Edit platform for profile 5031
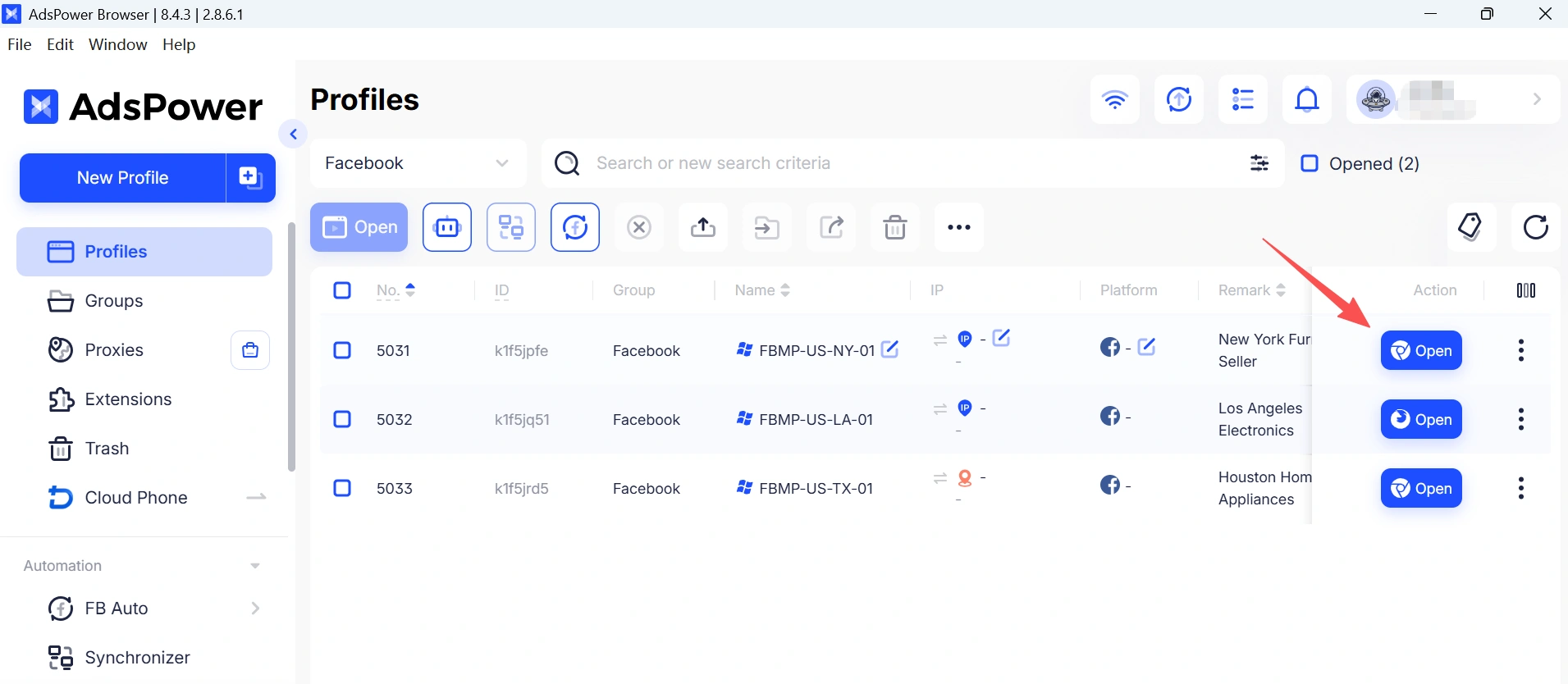This screenshot has width=1568, height=684. 1147,347
